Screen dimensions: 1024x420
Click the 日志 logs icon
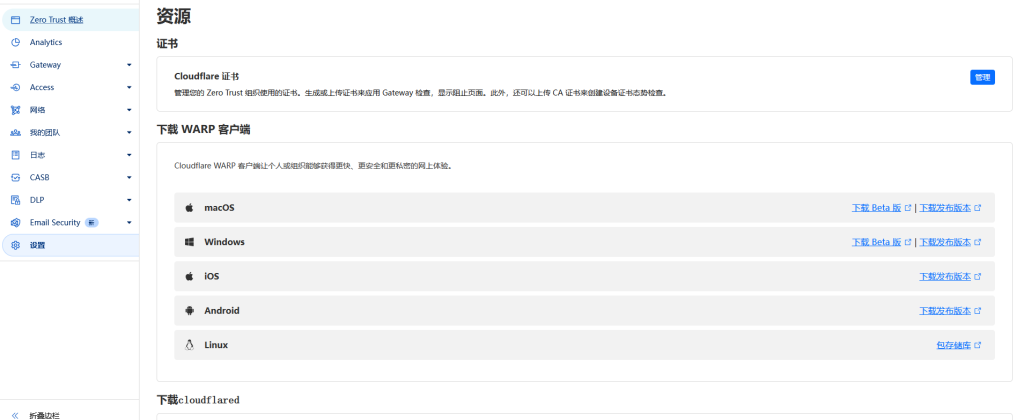(16, 155)
